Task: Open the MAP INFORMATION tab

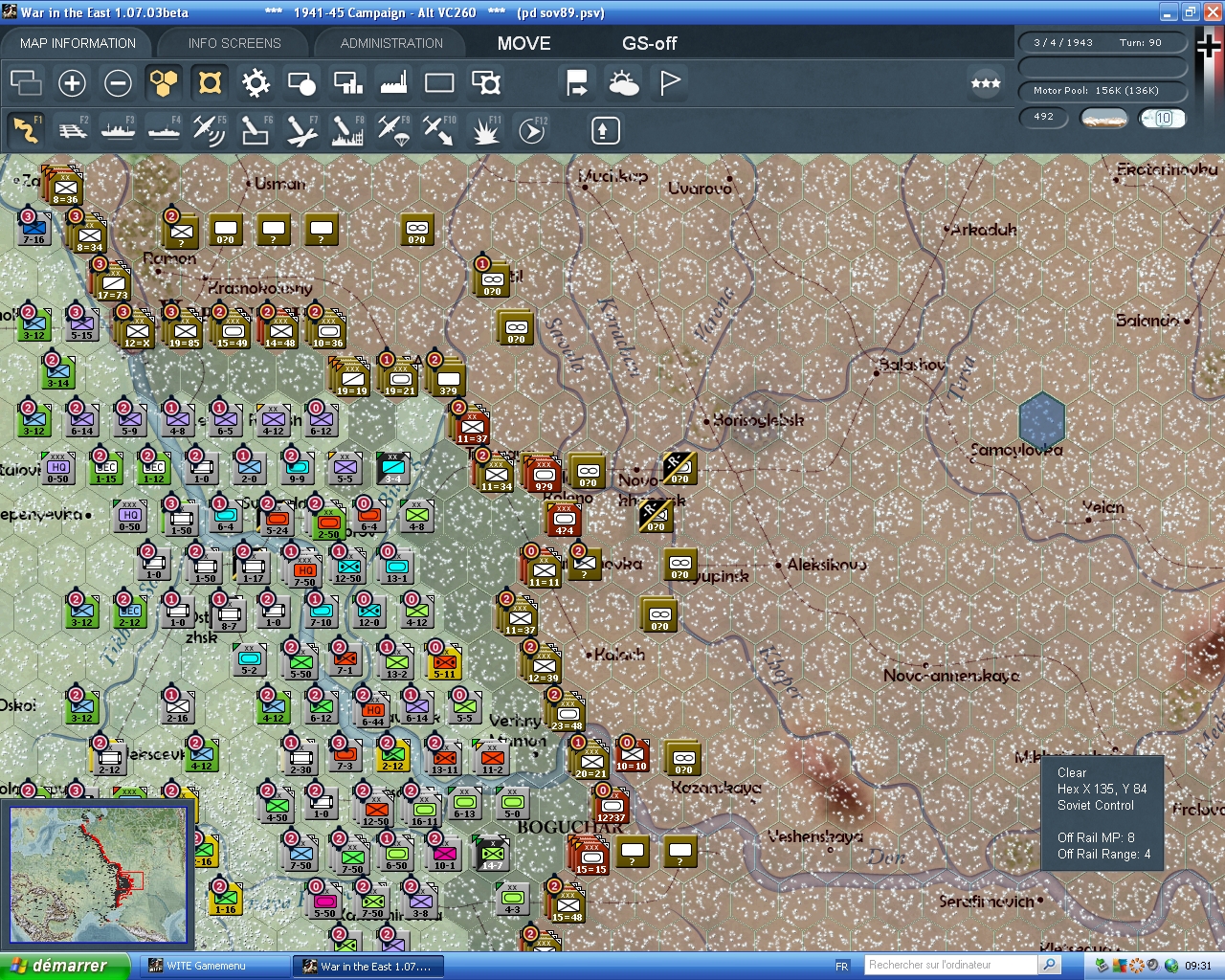Action: pos(78,43)
